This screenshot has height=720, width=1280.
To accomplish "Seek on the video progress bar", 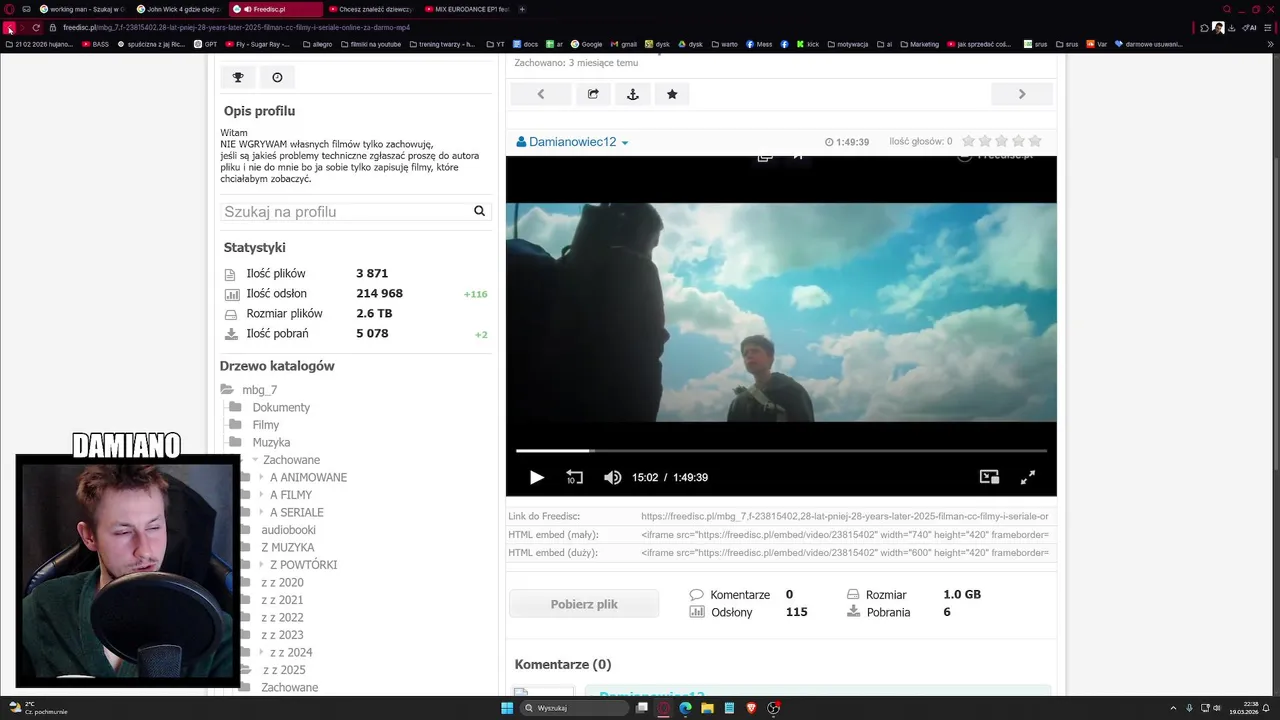I will (x=781, y=451).
